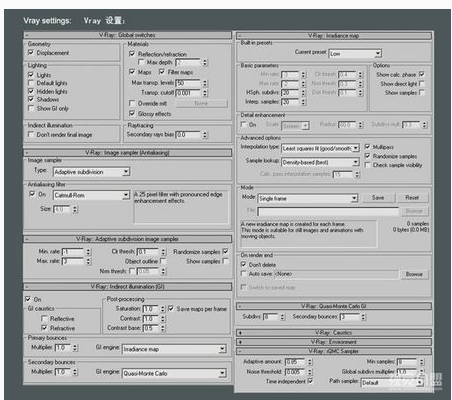Click the Max transp. levels value field
The image size is (452, 400).
[x=188, y=83]
